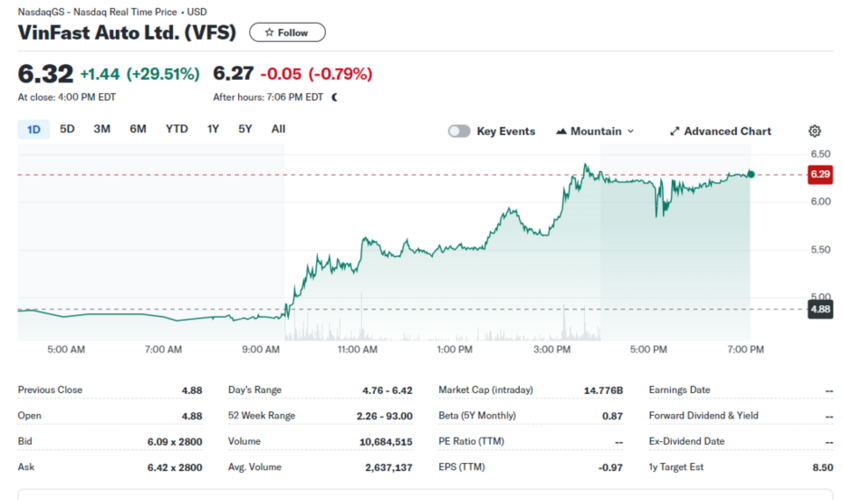Click the after hours price 6.27
843x500 pixels.
coord(233,73)
